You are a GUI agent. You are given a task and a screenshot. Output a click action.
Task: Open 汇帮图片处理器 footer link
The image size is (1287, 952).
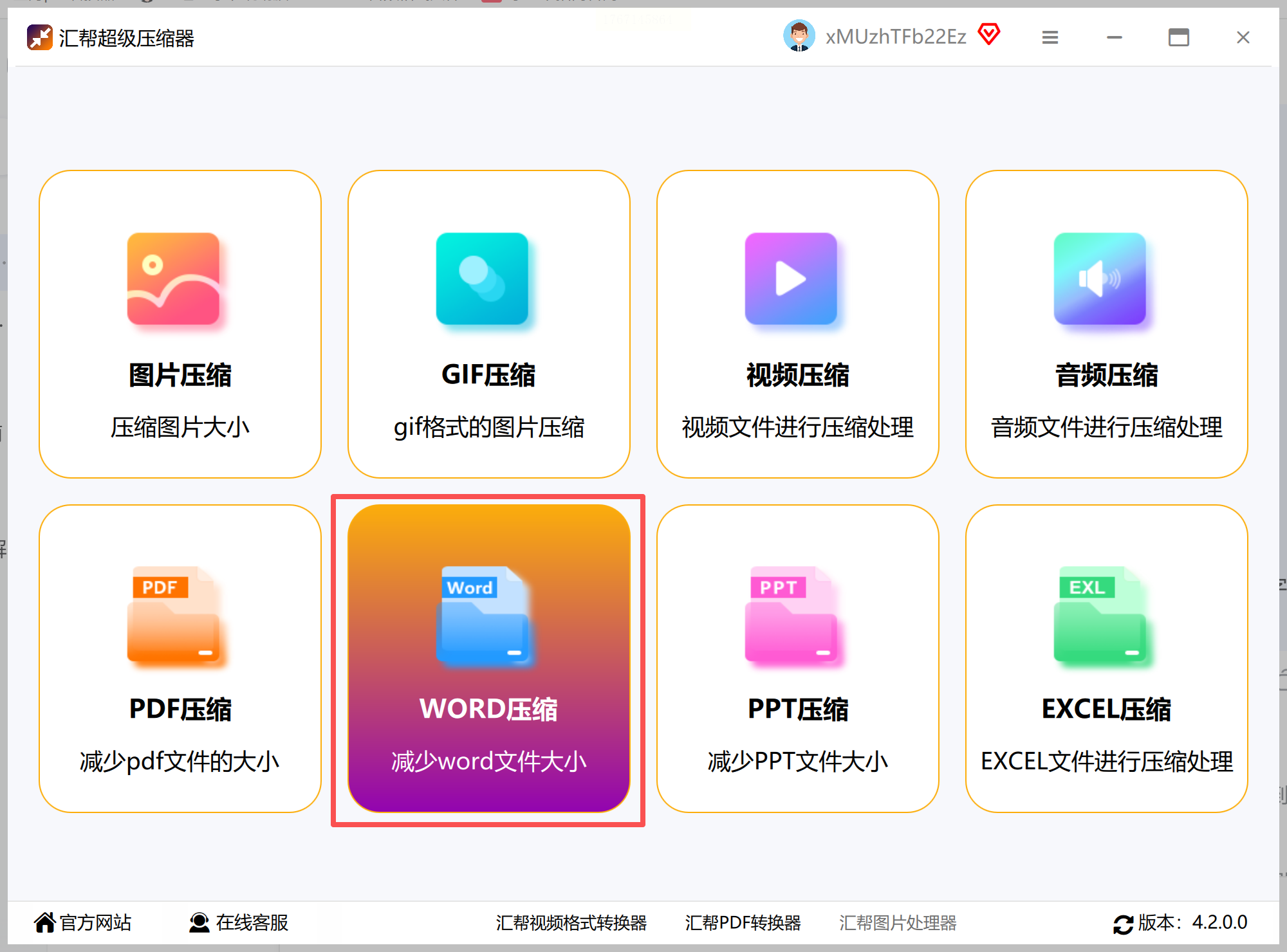tap(898, 923)
